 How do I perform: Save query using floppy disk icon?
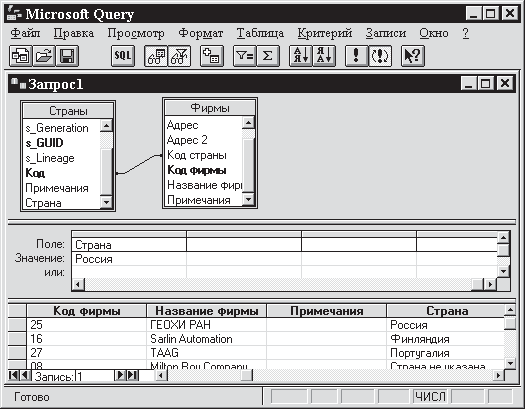click(x=67, y=56)
